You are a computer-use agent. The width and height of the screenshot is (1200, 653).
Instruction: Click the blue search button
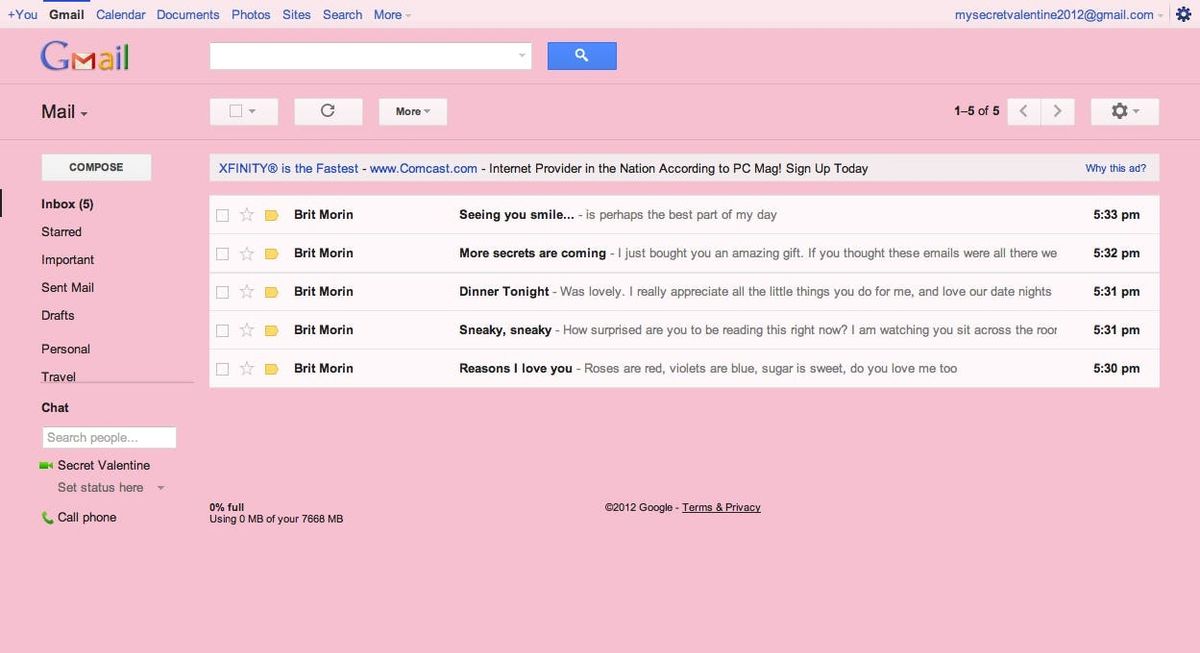581,55
